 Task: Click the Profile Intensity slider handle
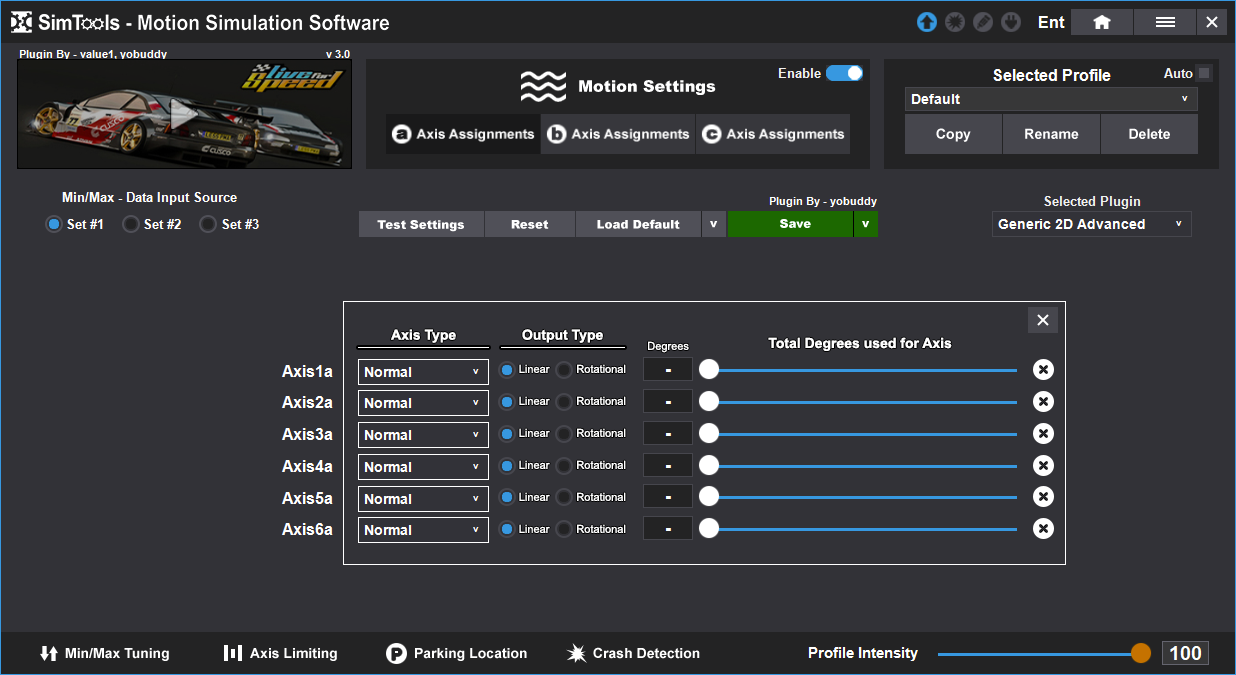1141,653
